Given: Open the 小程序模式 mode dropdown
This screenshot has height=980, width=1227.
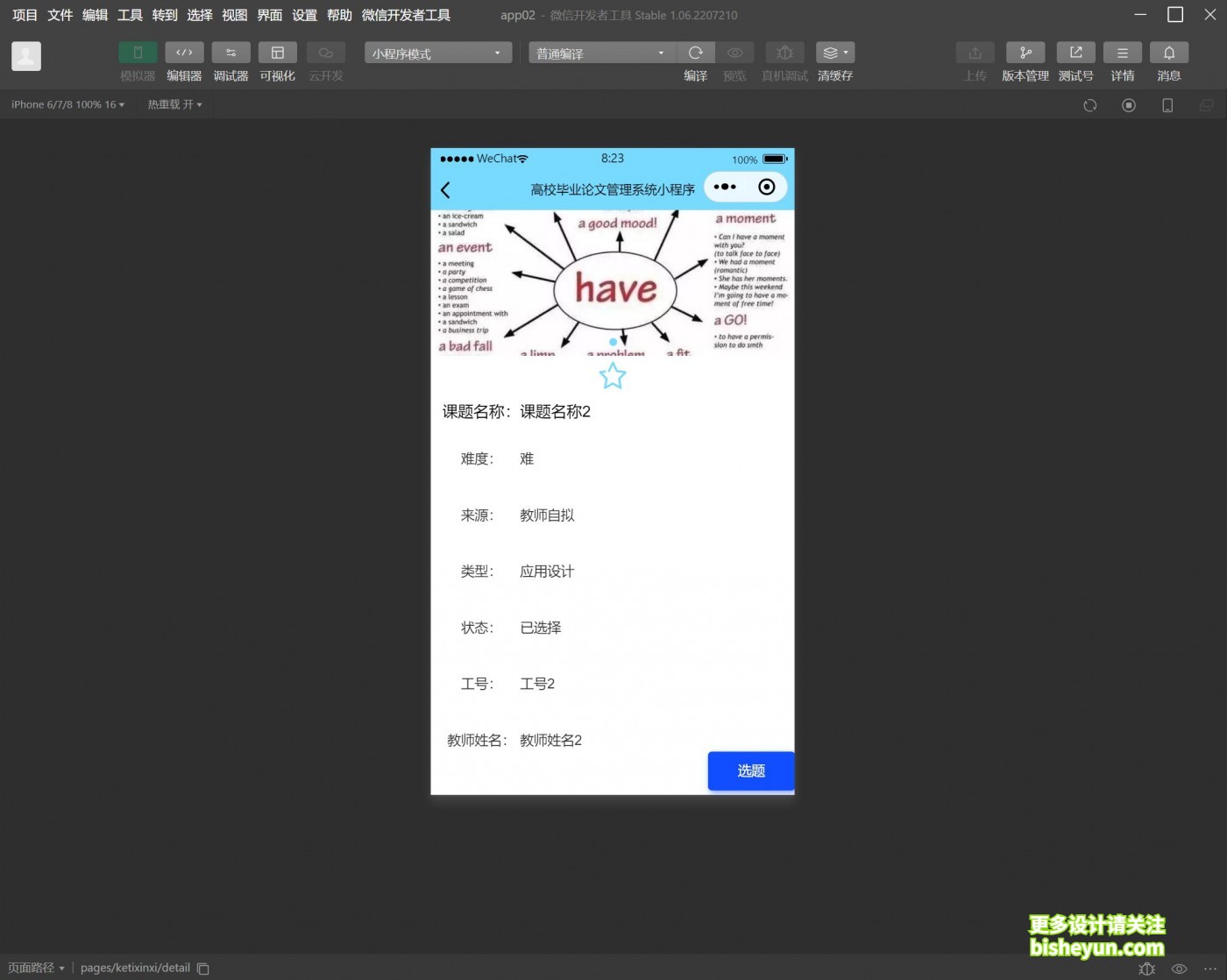Looking at the screenshot, I should click(438, 53).
